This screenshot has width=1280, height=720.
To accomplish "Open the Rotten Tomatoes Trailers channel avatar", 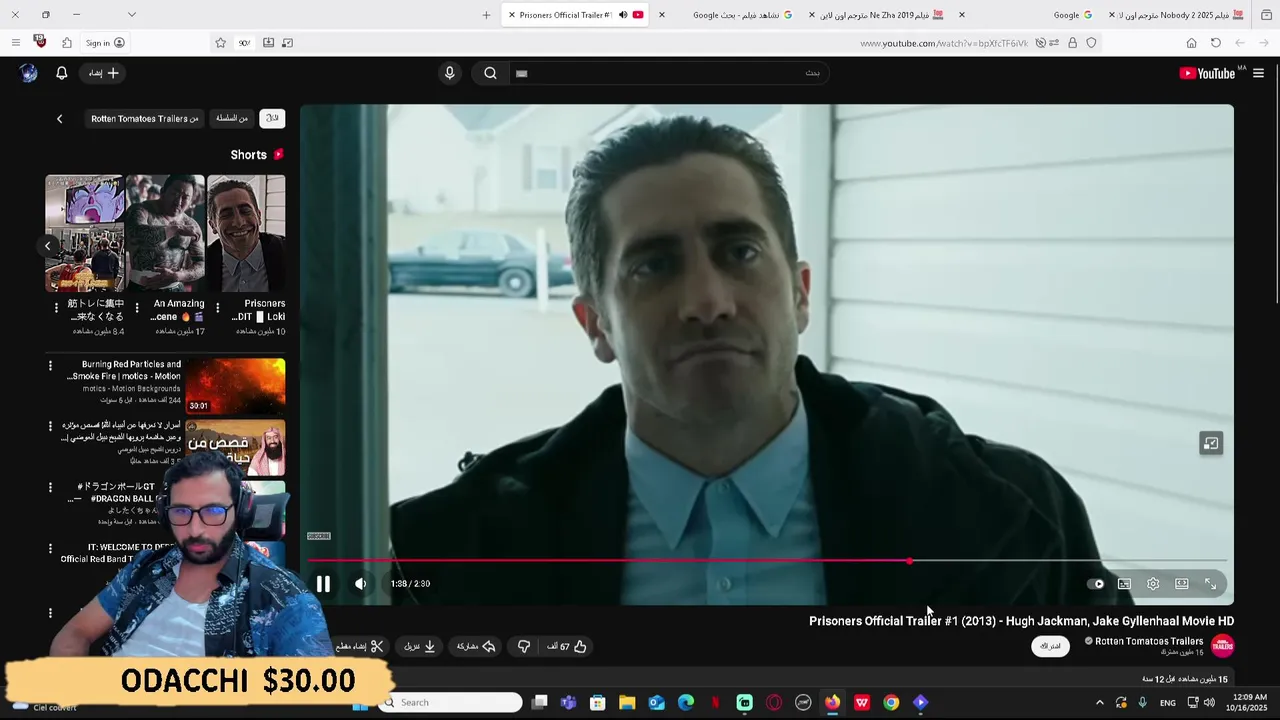I will click(x=1222, y=646).
